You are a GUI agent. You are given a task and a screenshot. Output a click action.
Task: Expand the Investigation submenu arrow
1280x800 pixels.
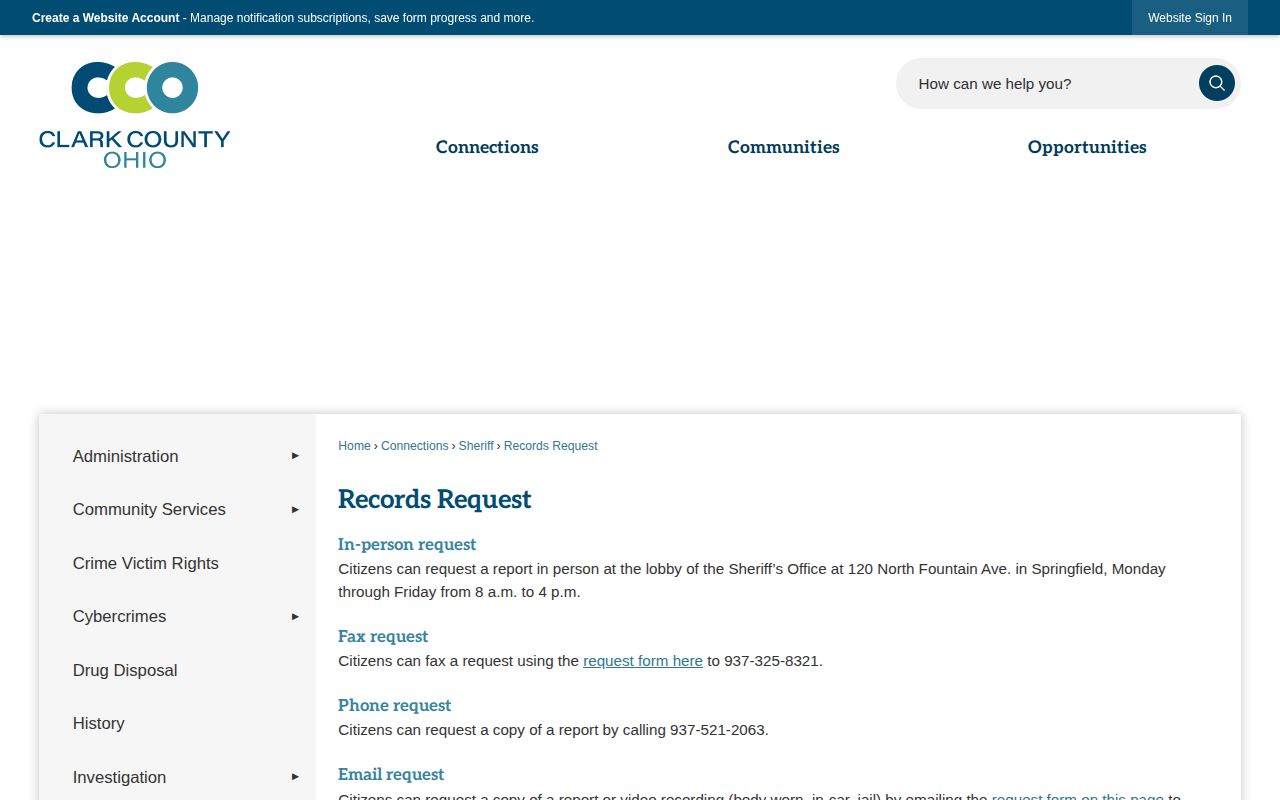click(295, 777)
